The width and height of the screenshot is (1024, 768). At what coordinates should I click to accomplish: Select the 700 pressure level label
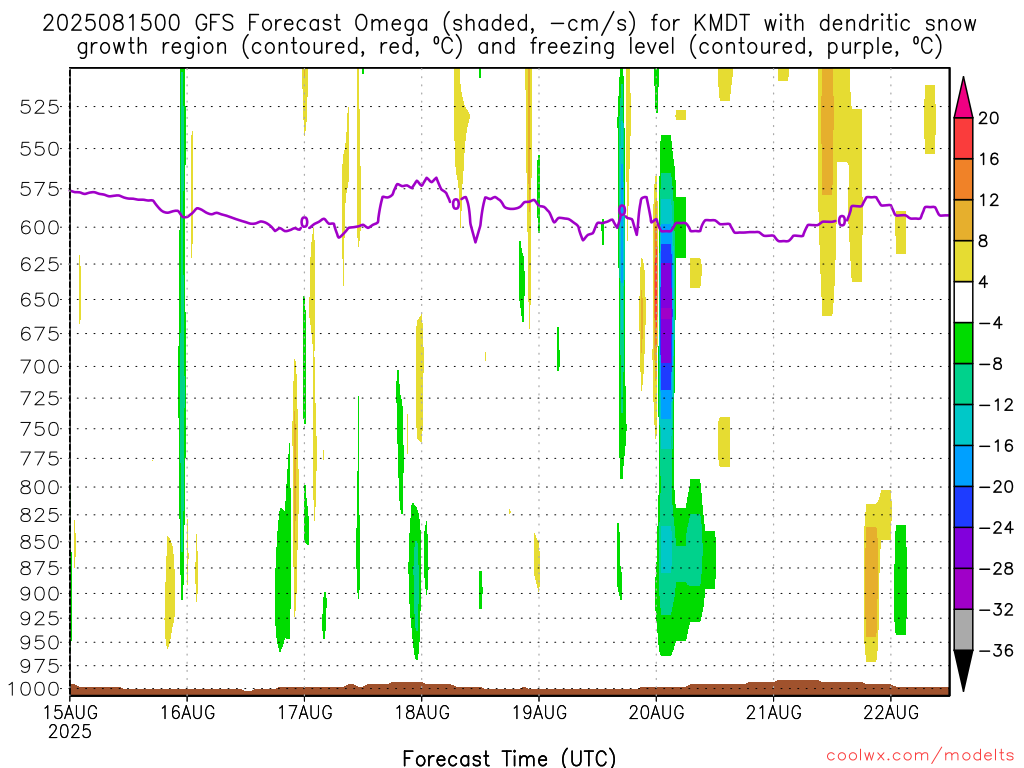(40, 366)
